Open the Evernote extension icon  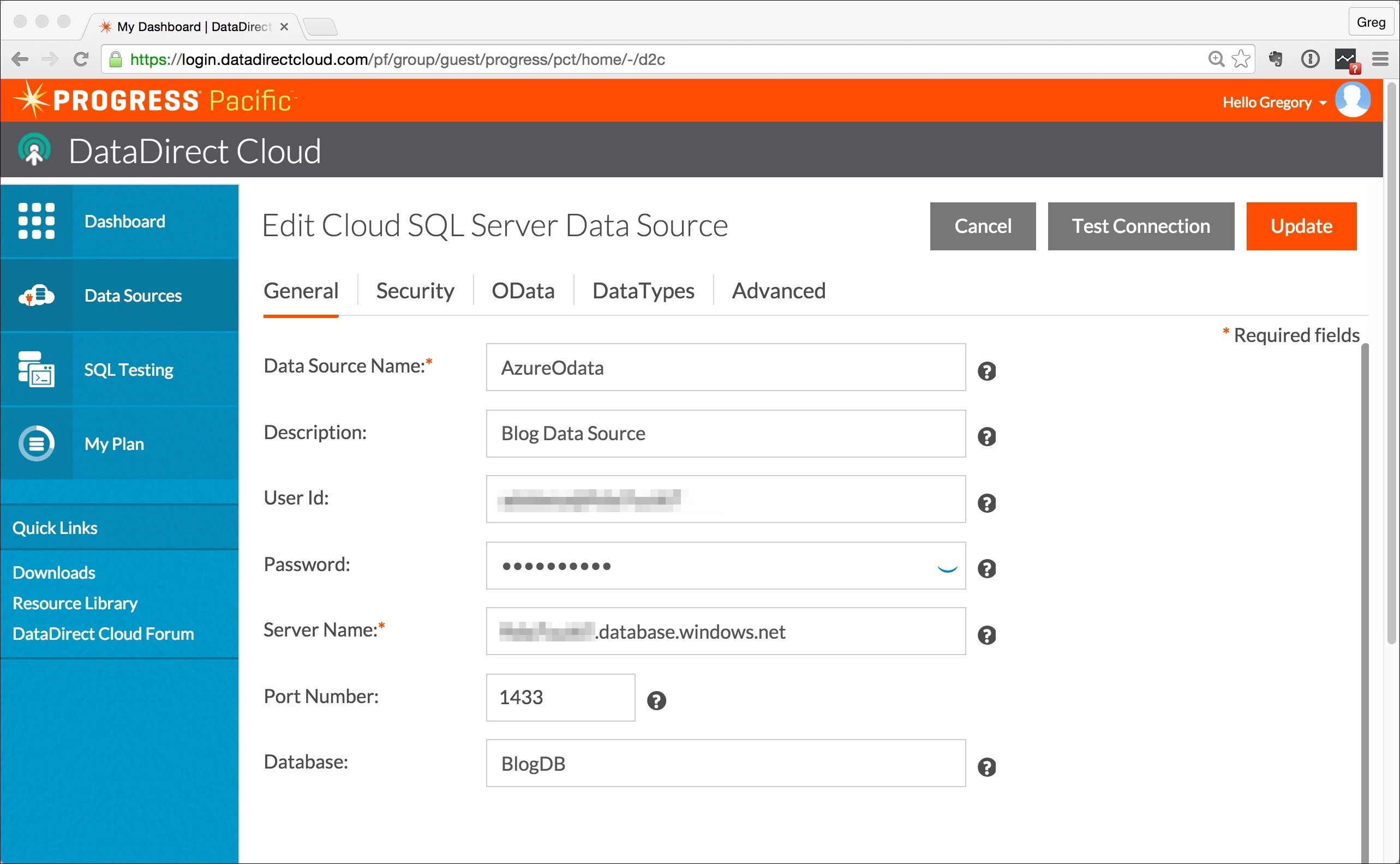(1276, 59)
